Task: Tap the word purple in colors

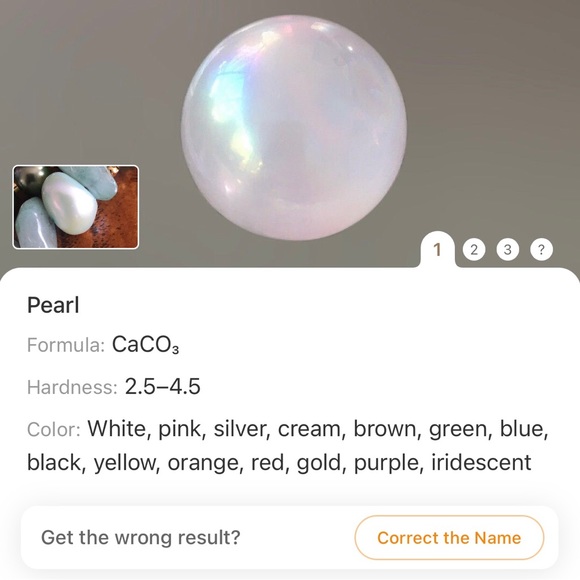Action: [x=388, y=463]
